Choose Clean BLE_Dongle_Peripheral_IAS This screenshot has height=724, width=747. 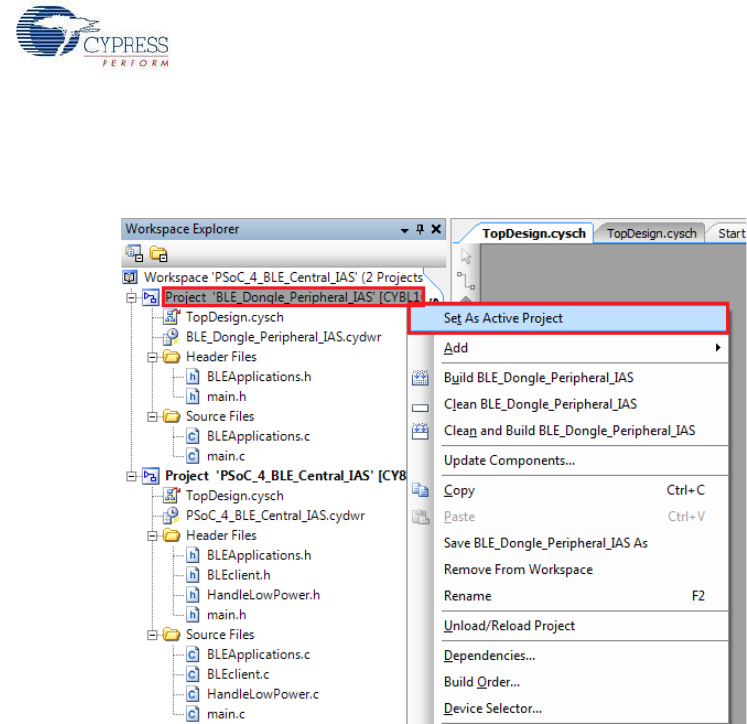(582, 404)
